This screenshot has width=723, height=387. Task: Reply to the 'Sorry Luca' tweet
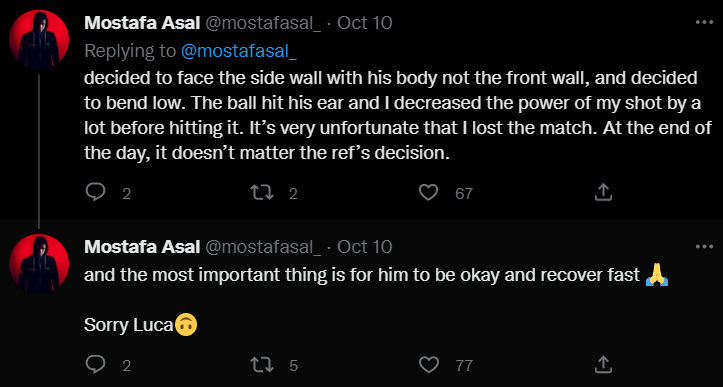pyautogui.click(x=96, y=365)
